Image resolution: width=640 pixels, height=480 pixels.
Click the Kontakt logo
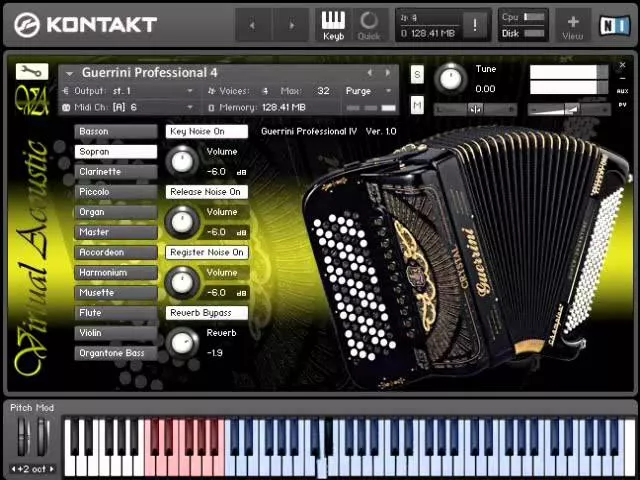pos(85,24)
